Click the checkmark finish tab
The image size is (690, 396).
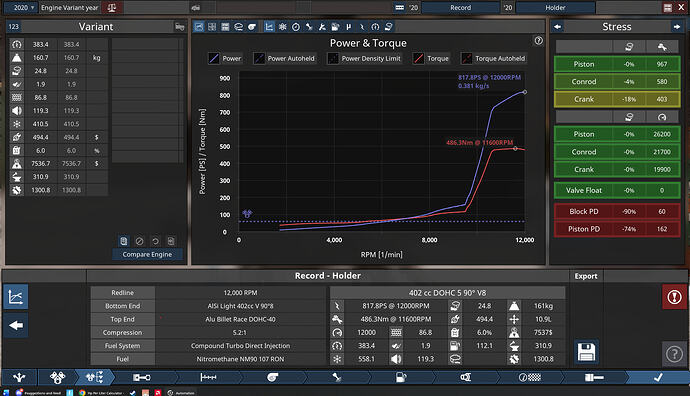pyautogui.click(x=658, y=377)
